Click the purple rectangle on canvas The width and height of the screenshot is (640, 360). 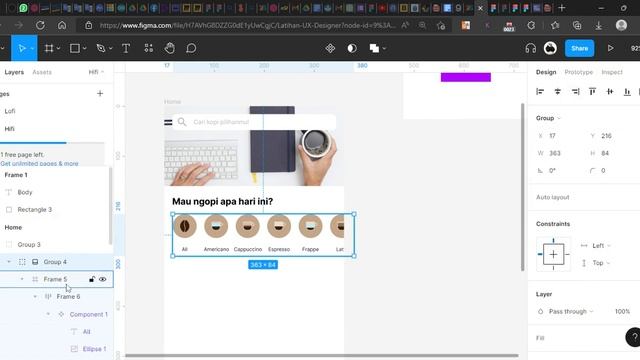466,77
